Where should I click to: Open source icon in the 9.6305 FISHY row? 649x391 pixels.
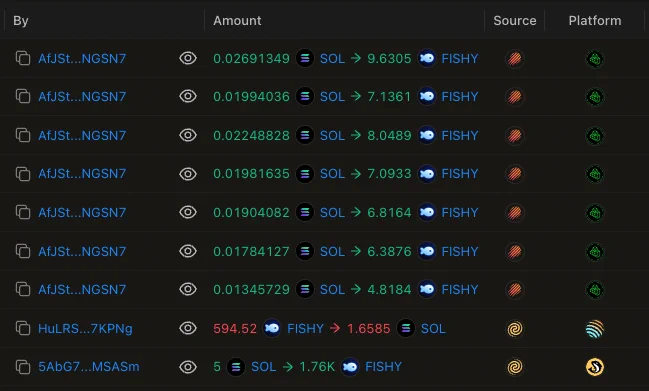pyautogui.click(x=514, y=59)
